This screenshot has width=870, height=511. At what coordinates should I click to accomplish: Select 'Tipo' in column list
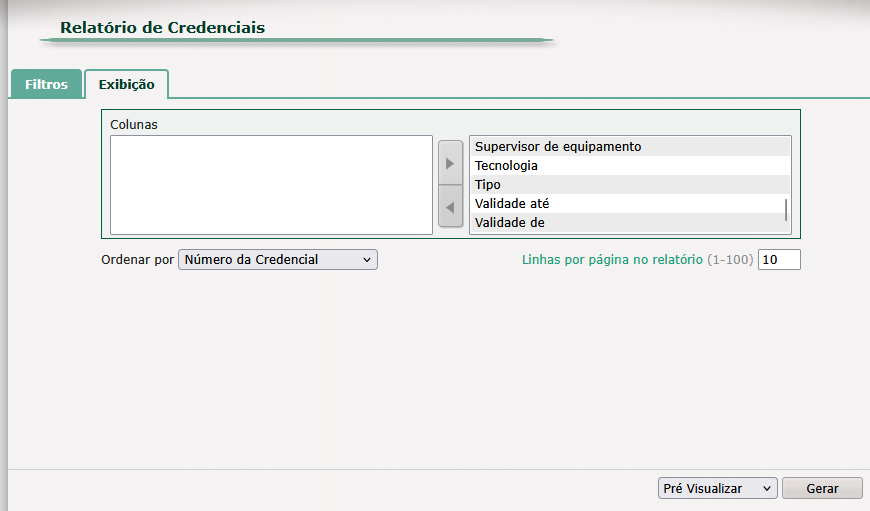[630, 184]
